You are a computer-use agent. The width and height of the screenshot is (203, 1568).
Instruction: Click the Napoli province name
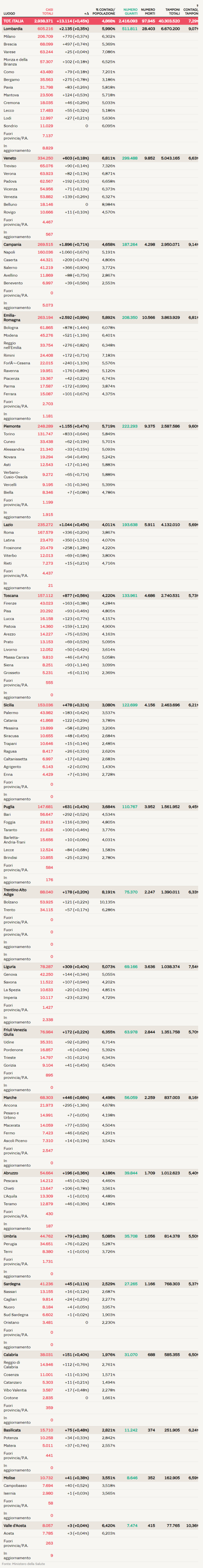point(9,252)
